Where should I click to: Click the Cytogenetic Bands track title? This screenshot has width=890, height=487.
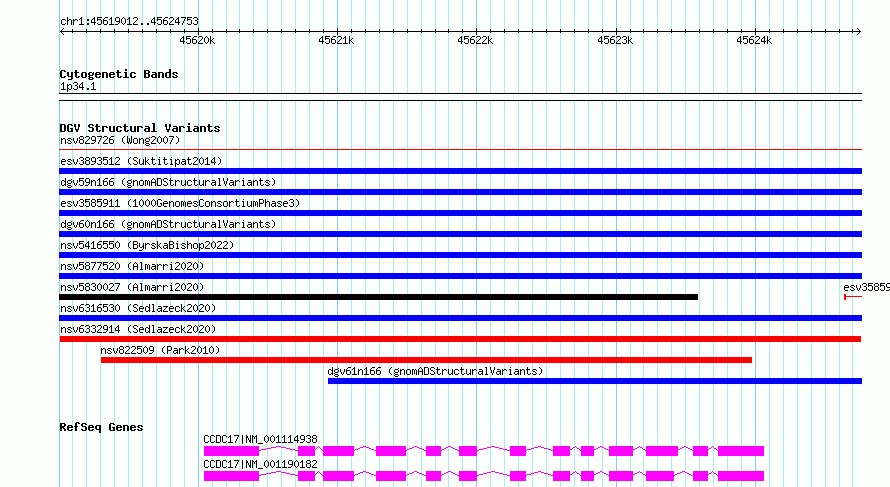pos(119,74)
